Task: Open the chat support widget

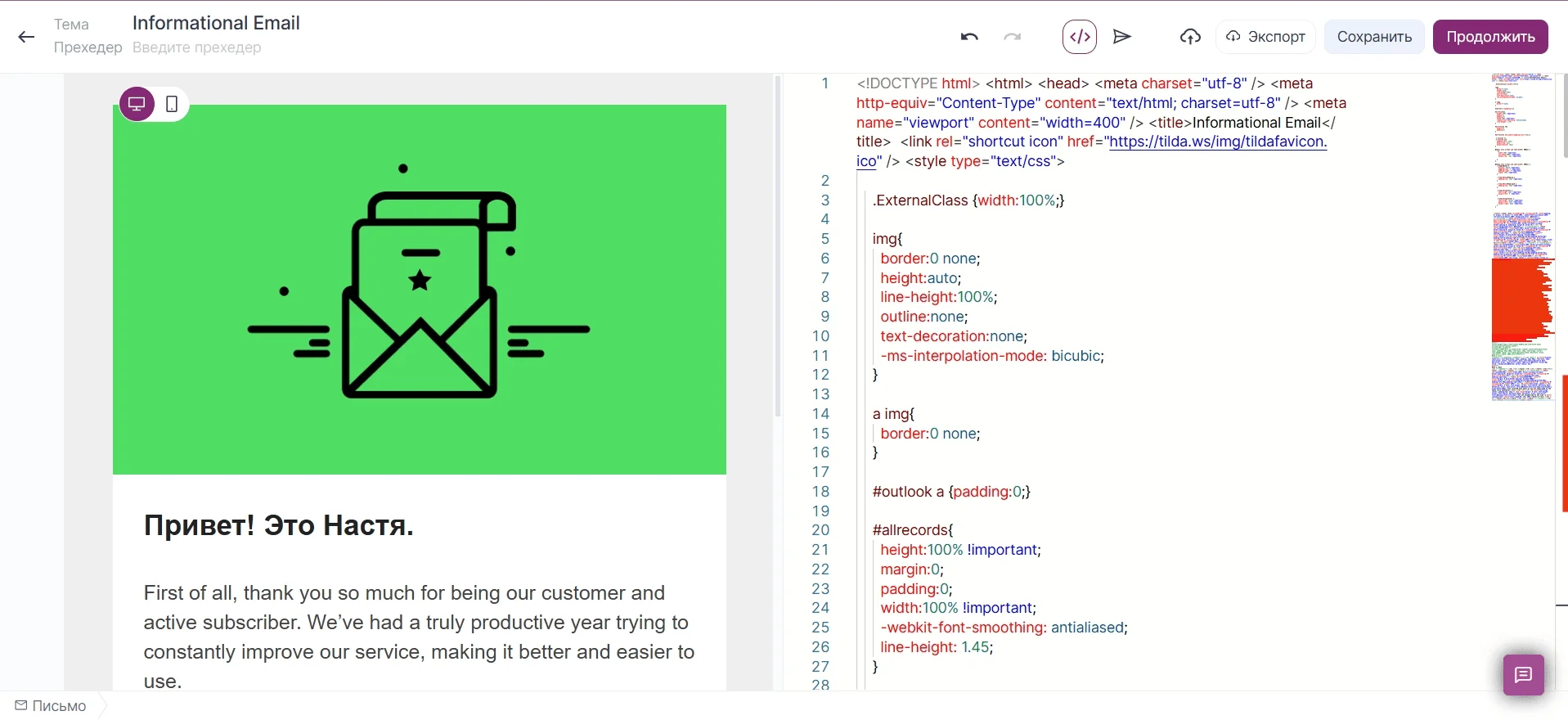Action: coord(1523,675)
